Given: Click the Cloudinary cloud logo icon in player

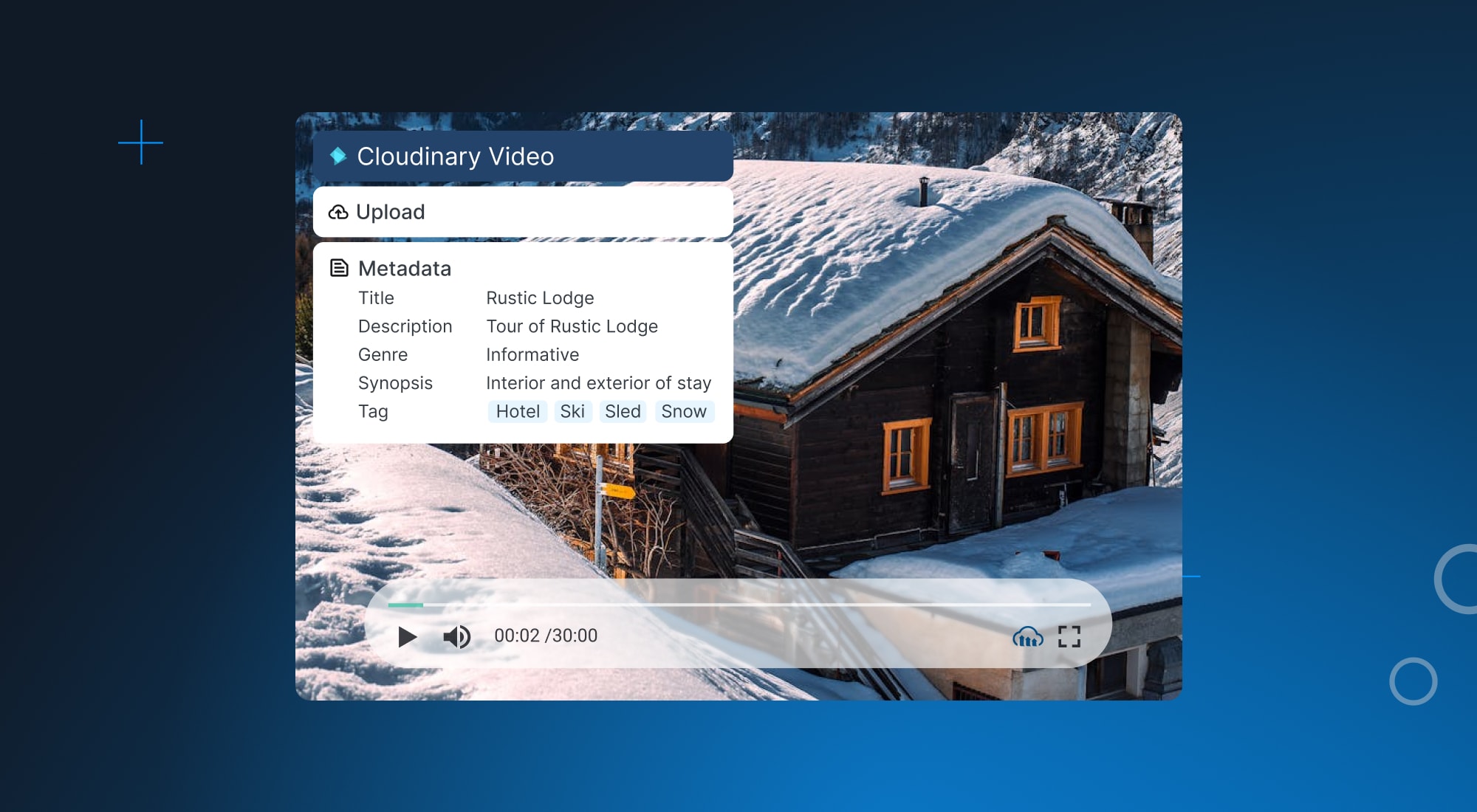Looking at the screenshot, I should pos(1027,636).
